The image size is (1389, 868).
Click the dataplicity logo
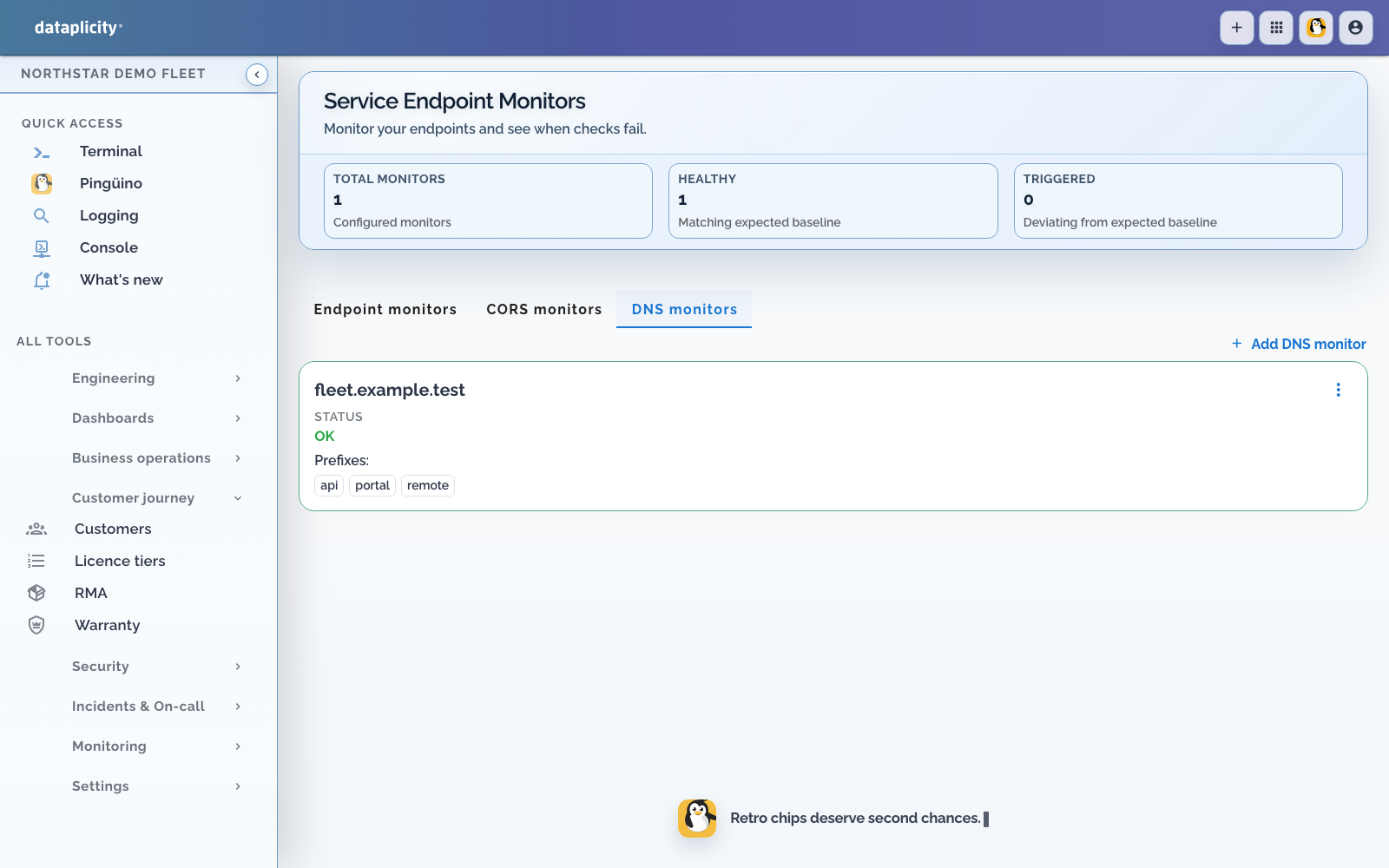click(78, 28)
